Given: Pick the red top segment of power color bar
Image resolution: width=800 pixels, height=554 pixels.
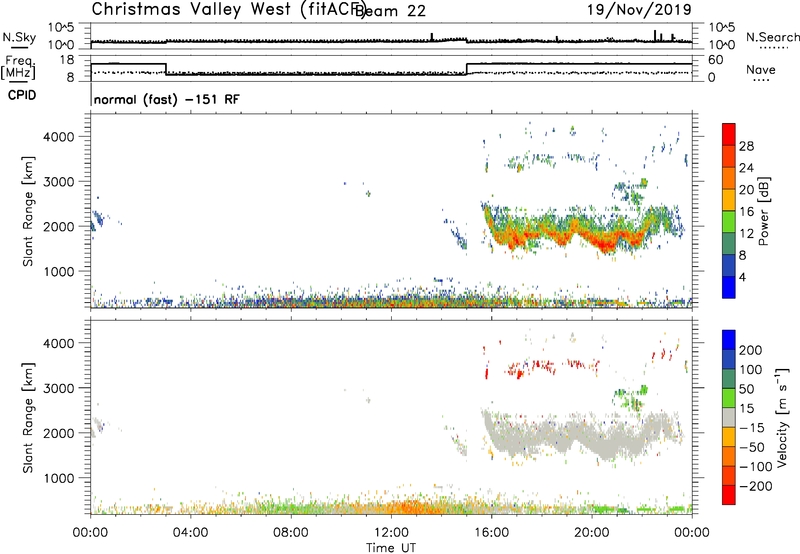Looking at the screenshot, I should click(x=729, y=134).
